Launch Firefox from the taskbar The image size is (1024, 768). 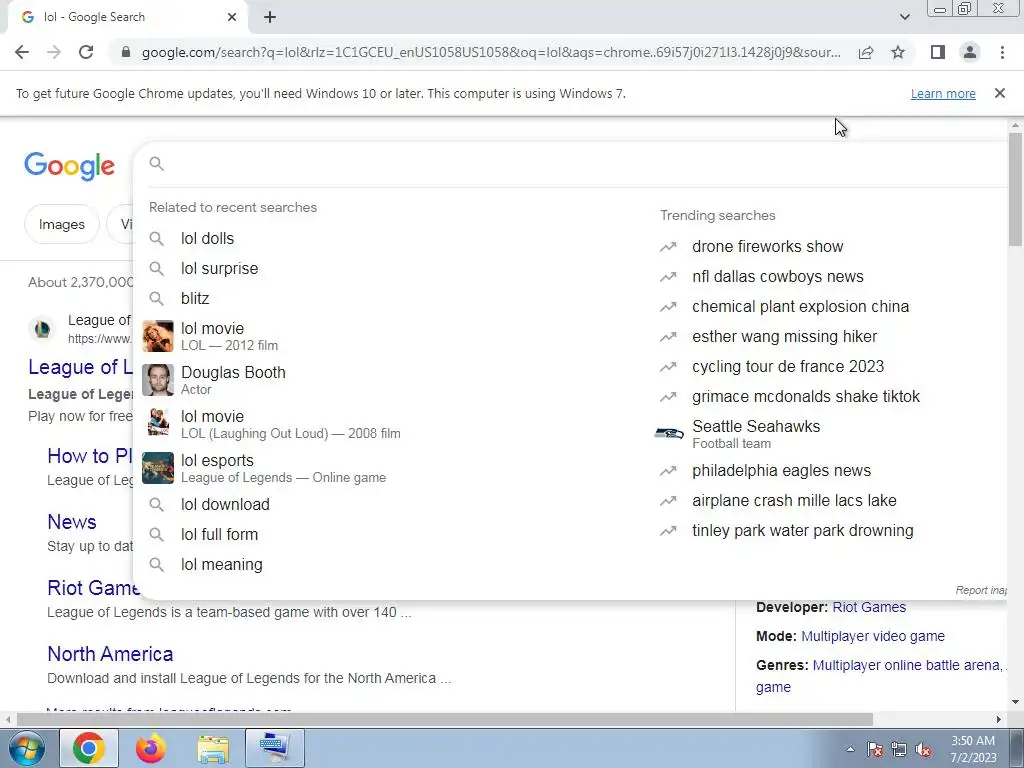151,748
